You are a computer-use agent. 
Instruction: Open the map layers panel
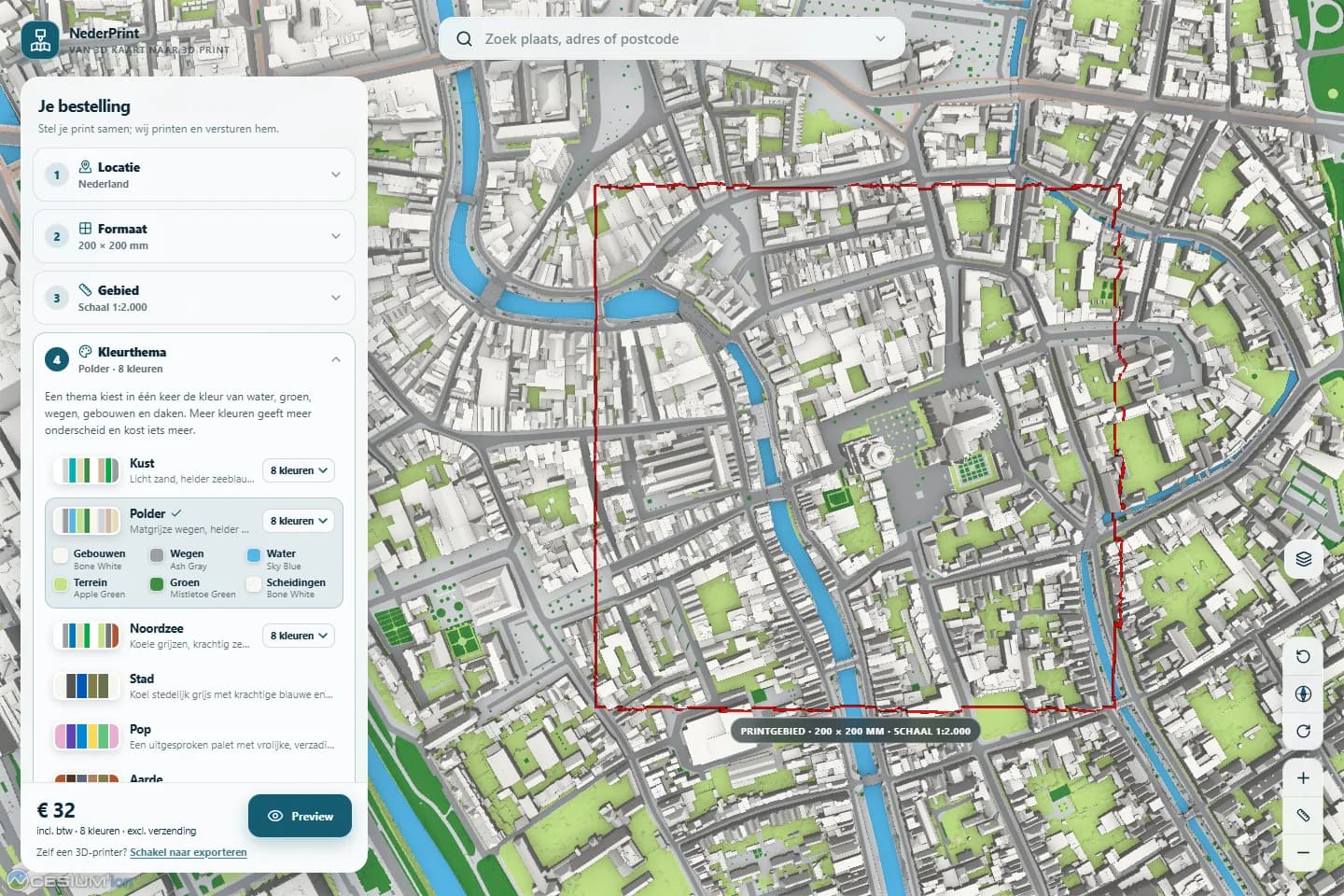pos(1304,559)
